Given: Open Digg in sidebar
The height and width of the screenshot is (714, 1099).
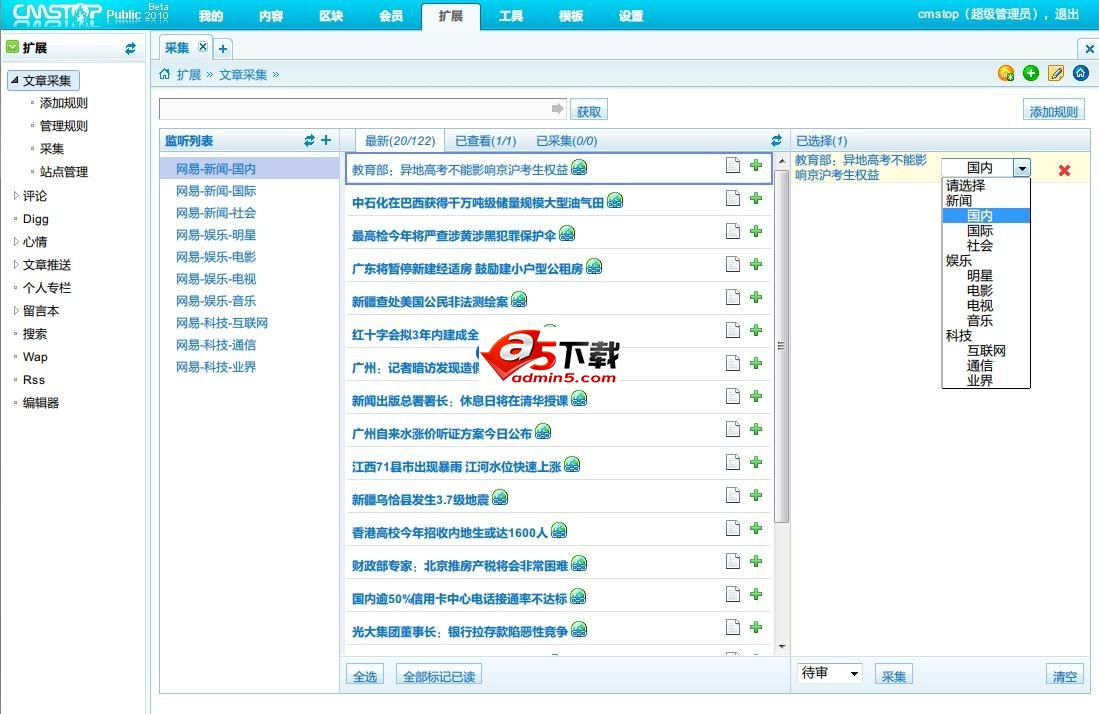Looking at the screenshot, I should click(x=36, y=219).
